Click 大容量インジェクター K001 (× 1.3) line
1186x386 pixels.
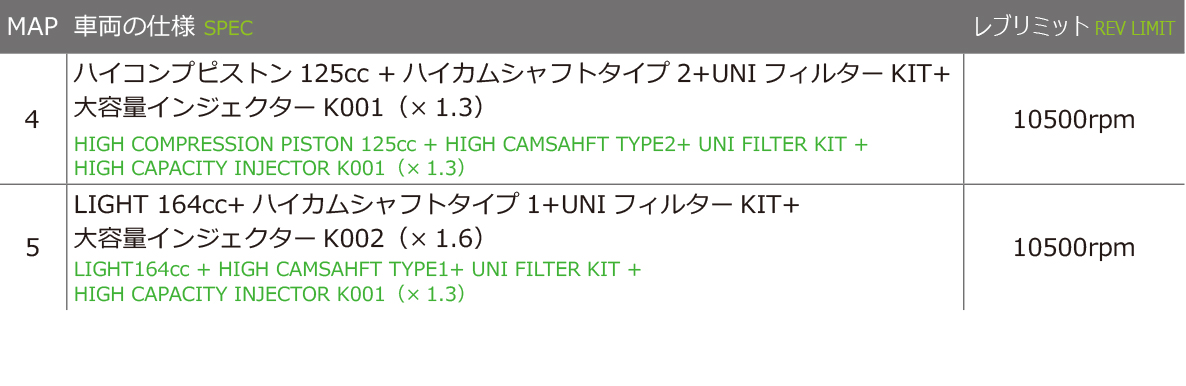[x=278, y=109]
